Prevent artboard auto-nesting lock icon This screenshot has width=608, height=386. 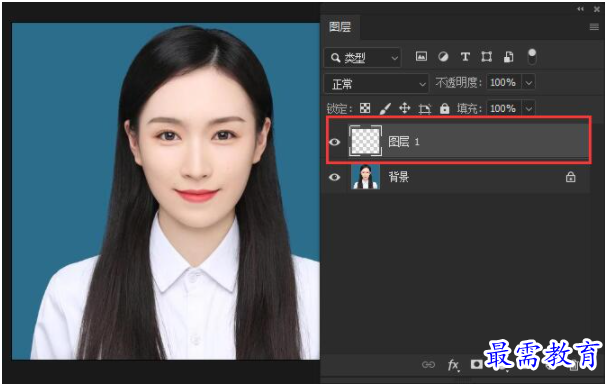pyautogui.click(x=425, y=109)
